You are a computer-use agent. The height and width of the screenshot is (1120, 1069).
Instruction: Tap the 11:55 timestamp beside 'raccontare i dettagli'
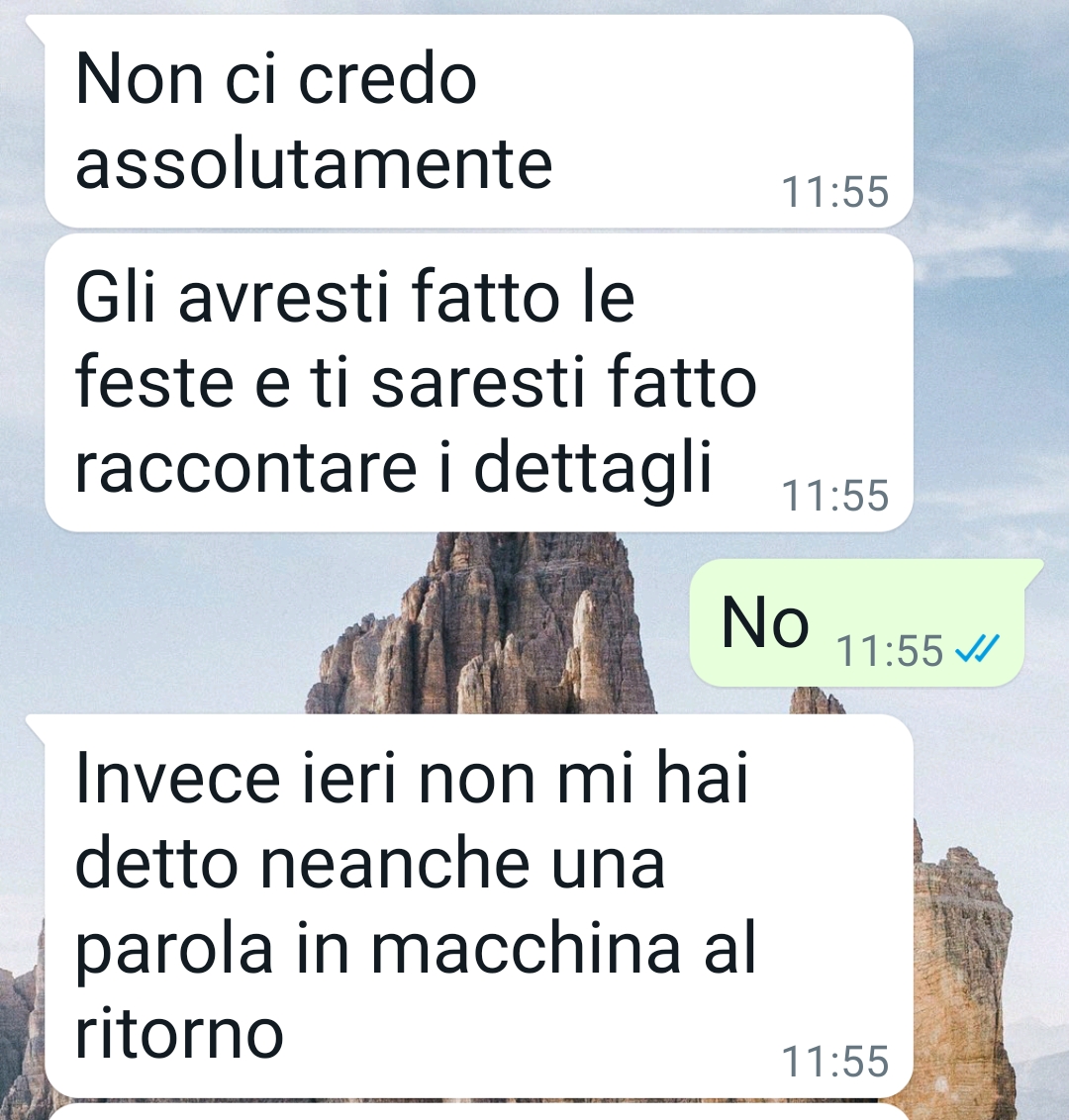835,496
